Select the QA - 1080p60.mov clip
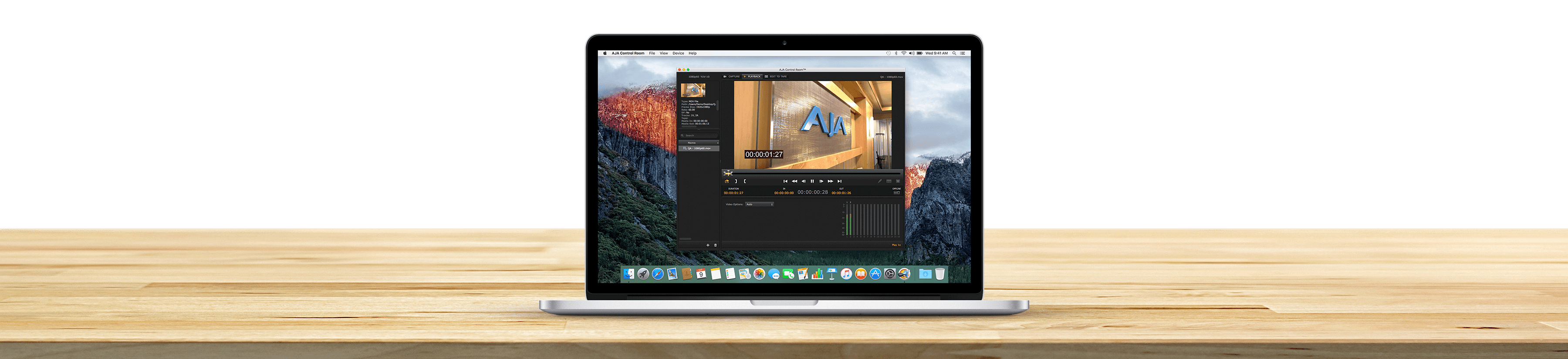Image resolution: width=1568 pixels, height=359 pixels. coord(699,148)
